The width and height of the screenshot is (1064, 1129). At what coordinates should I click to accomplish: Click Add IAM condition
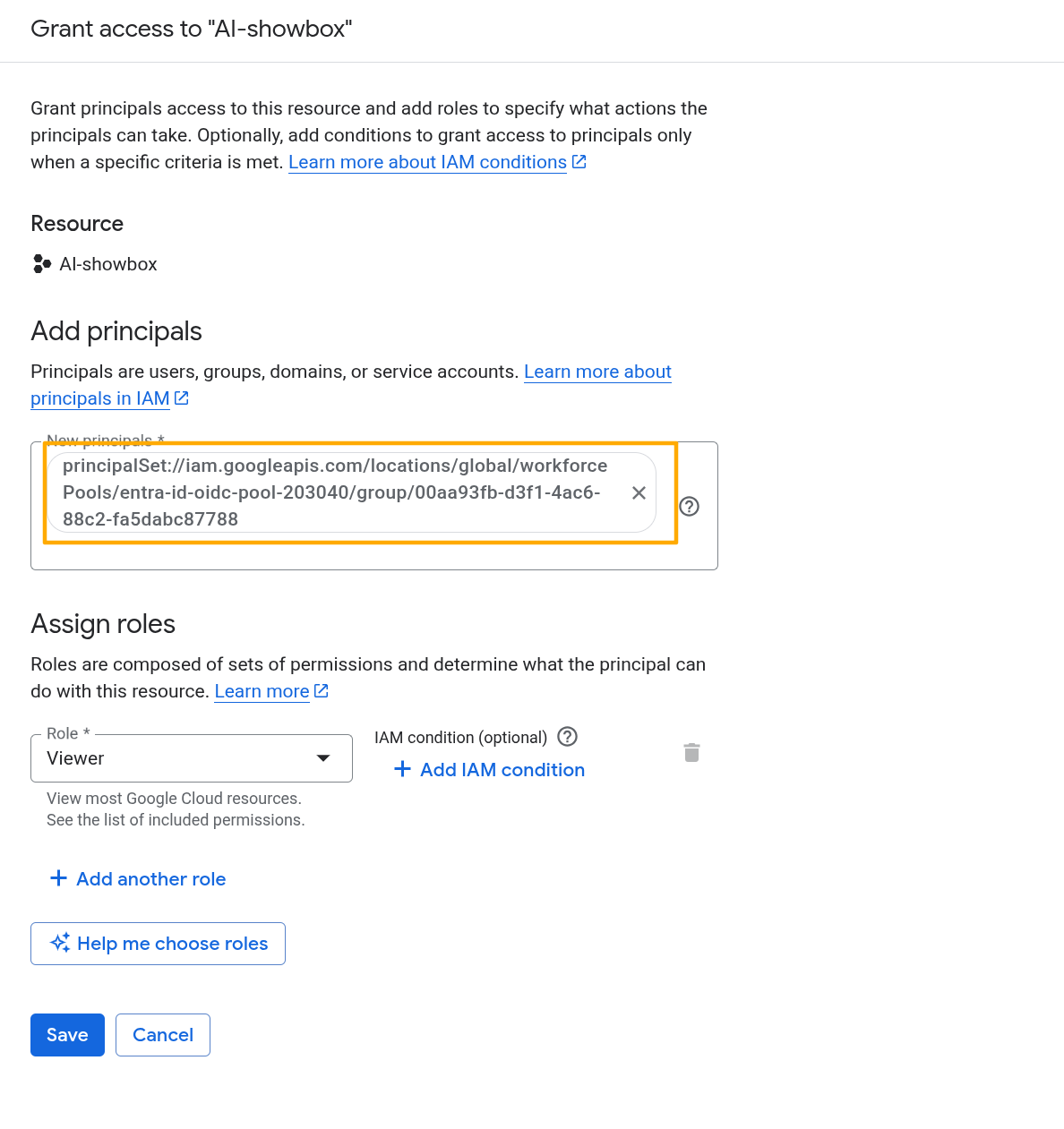coord(502,769)
